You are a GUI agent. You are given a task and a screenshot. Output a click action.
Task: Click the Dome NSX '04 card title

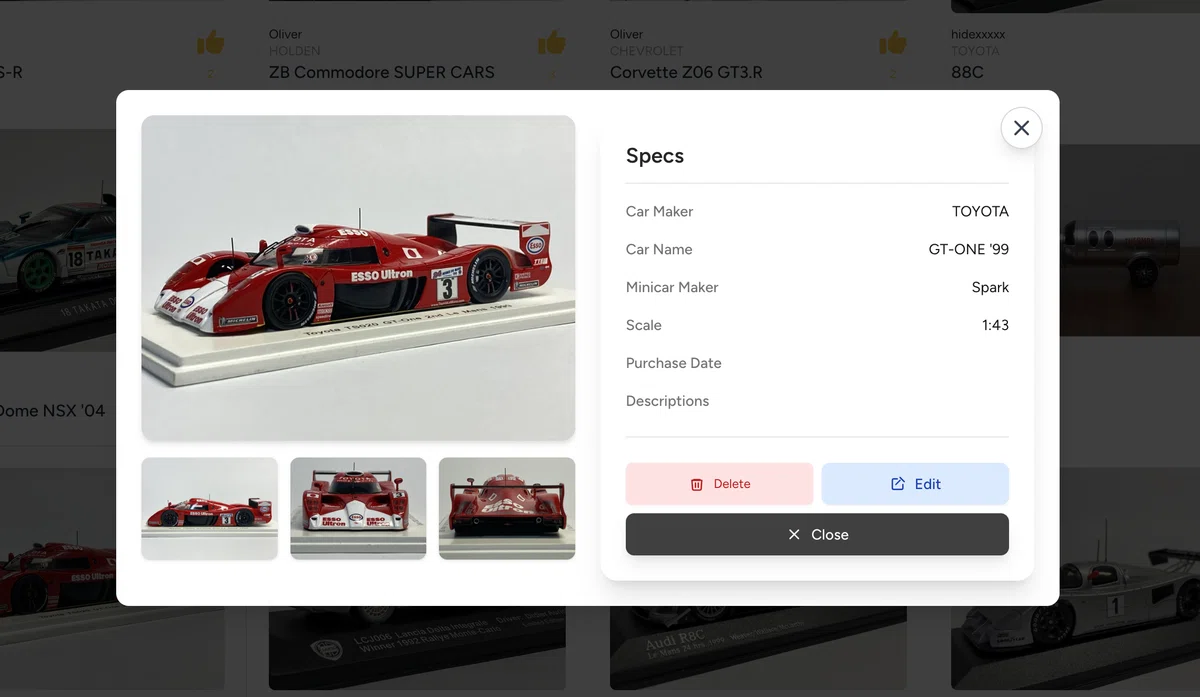click(52, 410)
